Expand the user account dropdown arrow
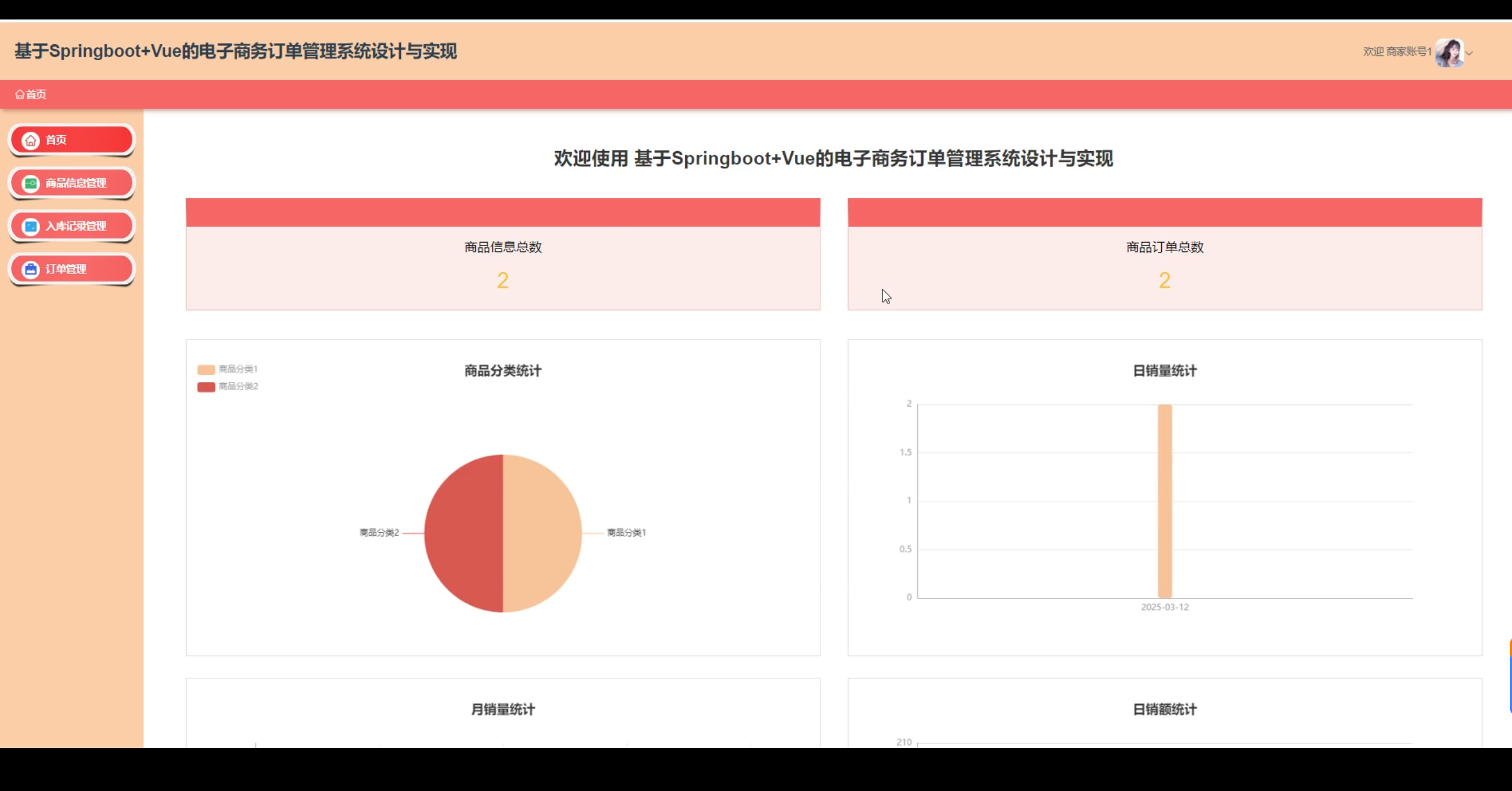 (x=1469, y=53)
